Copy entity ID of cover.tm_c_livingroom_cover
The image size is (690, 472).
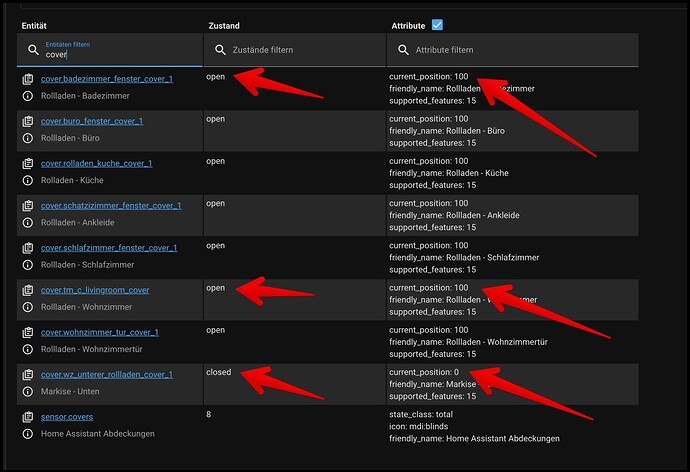click(x=28, y=290)
